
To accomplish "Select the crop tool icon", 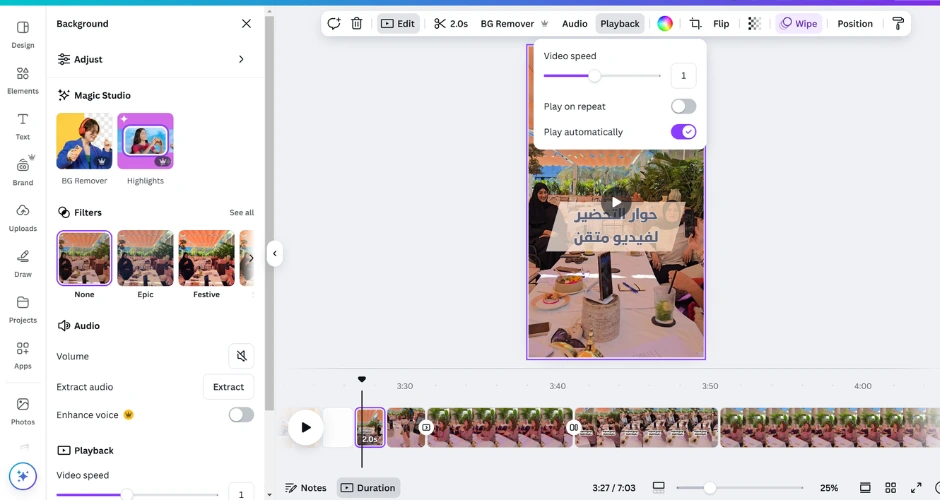I will coord(695,23).
